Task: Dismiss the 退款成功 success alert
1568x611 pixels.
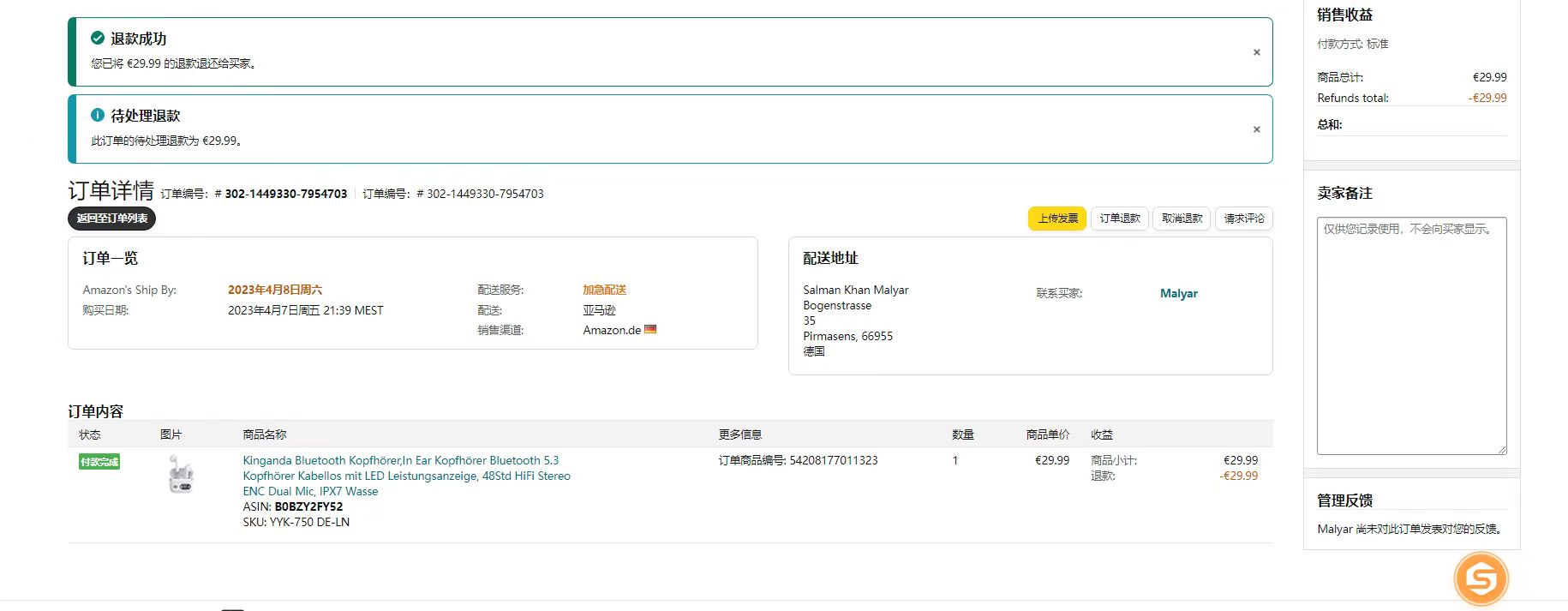Action: [x=1256, y=52]
